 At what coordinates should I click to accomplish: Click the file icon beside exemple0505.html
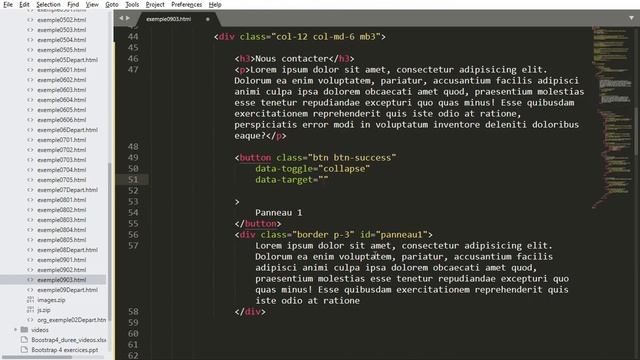tap(30, 50)
